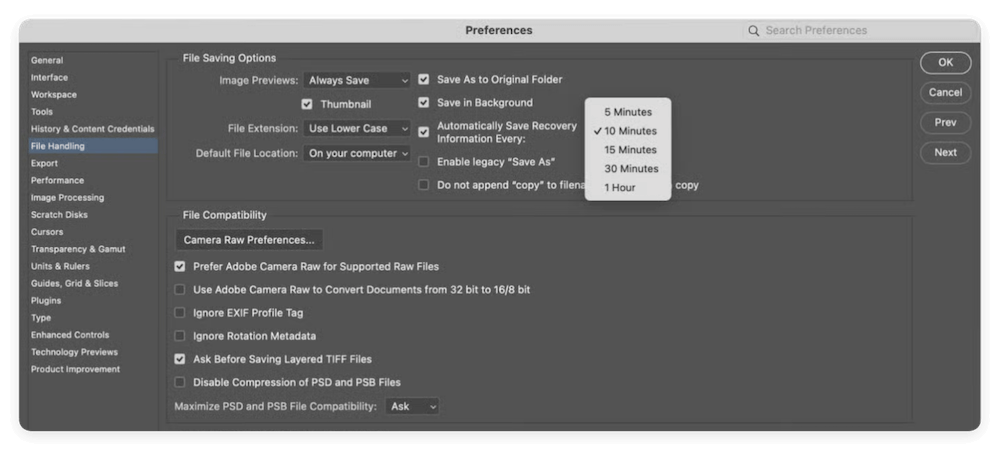Viewport: 1000px width, 450px height.
Task: Open the Interface preferences section
Action: [x=49, y=78]
